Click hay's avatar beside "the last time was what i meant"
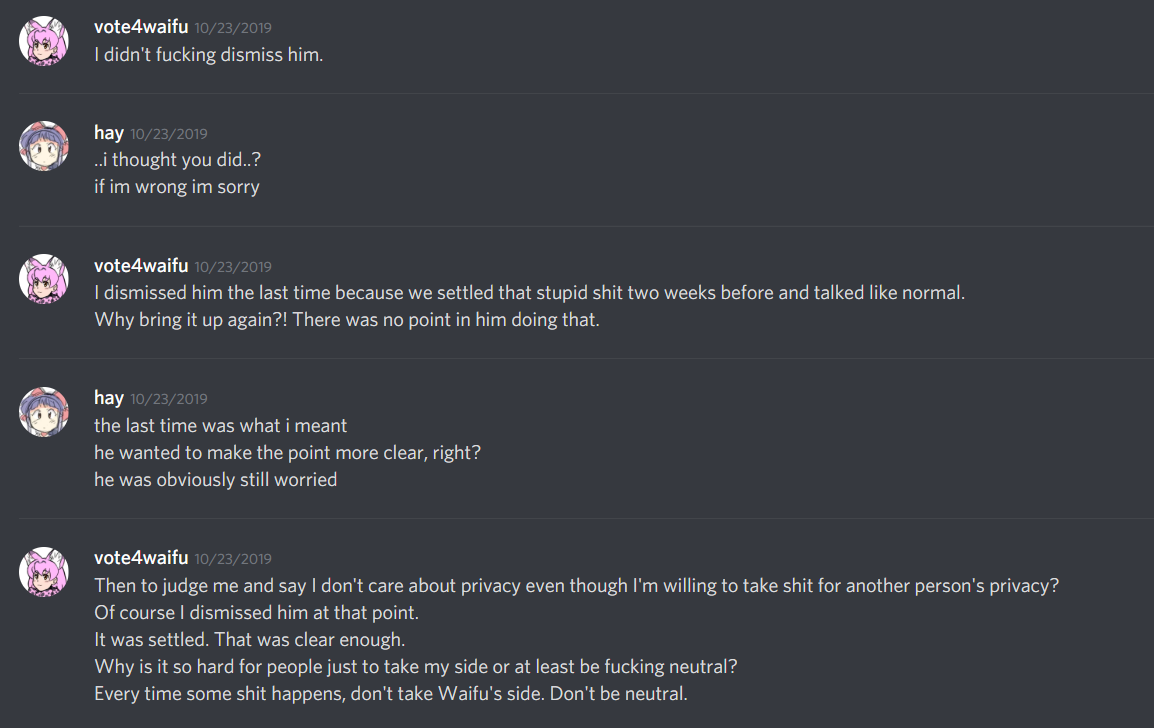 44,411
